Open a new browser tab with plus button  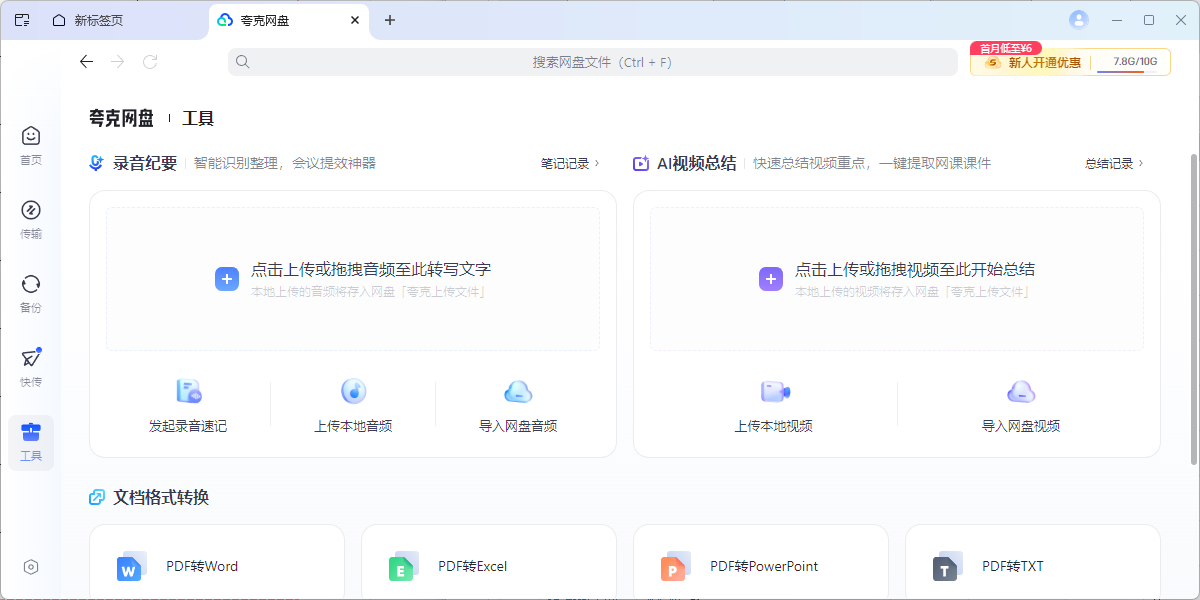click(390, 20)
